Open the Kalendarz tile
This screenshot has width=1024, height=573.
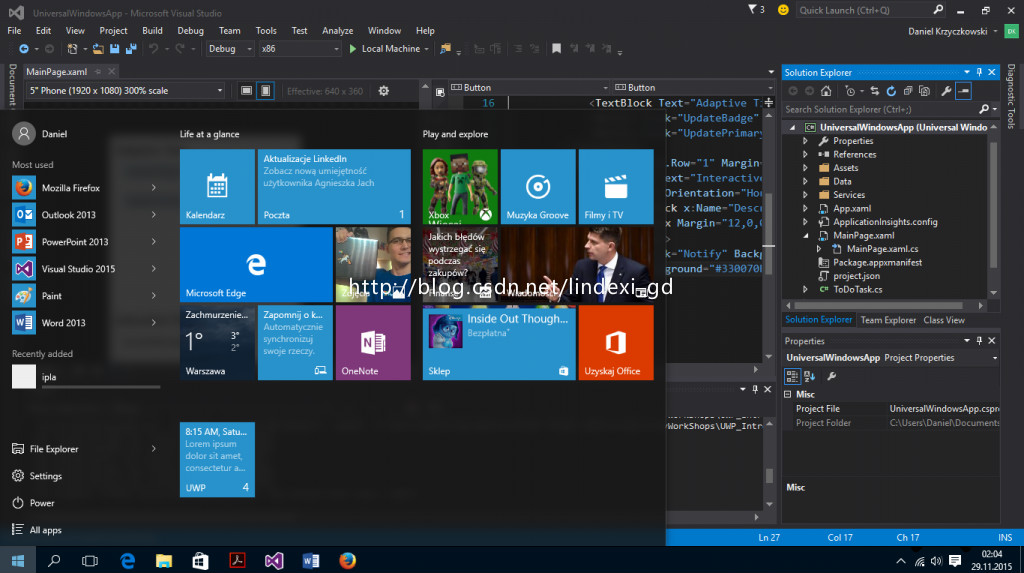click(217, 186)
